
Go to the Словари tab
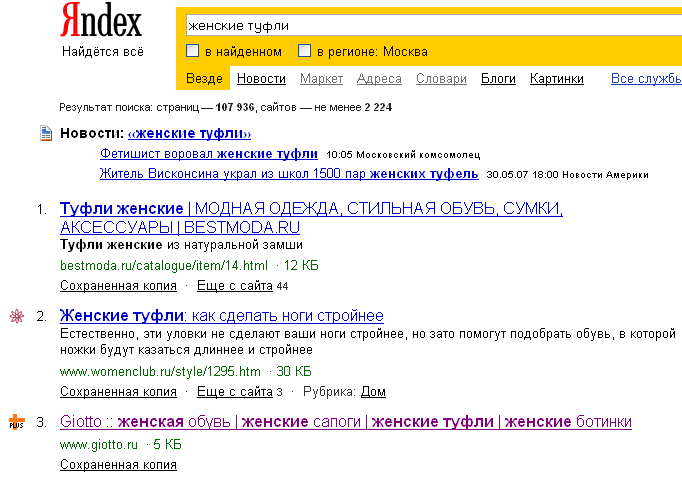tap(441, 79)
